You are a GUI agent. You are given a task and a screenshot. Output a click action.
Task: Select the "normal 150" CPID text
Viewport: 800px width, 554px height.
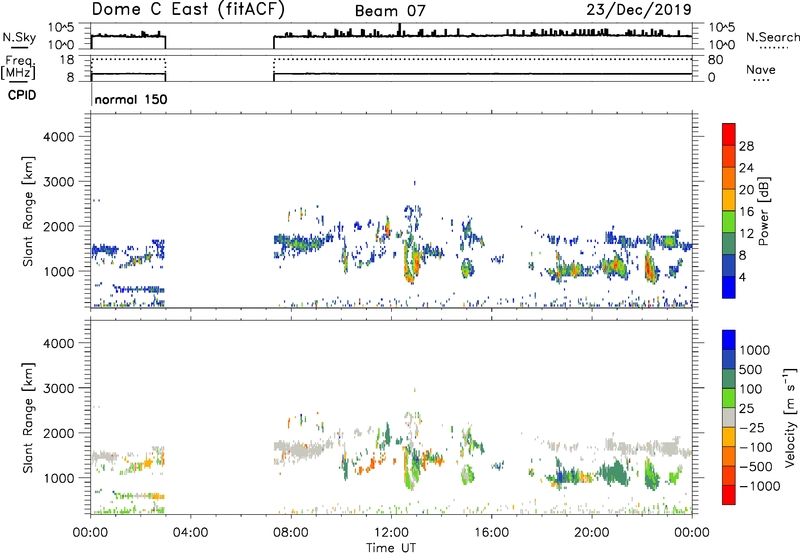pyautogui.click(x=131, y=99)
